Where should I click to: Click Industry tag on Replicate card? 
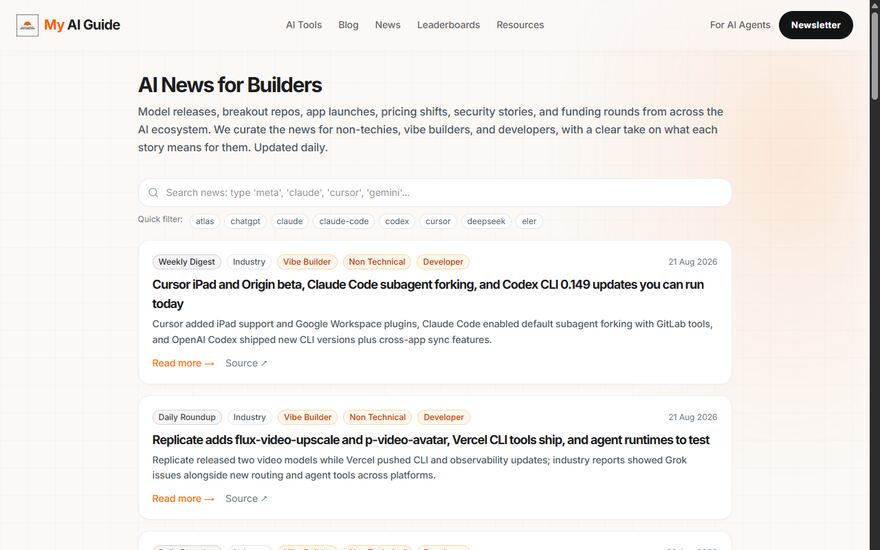250,417
